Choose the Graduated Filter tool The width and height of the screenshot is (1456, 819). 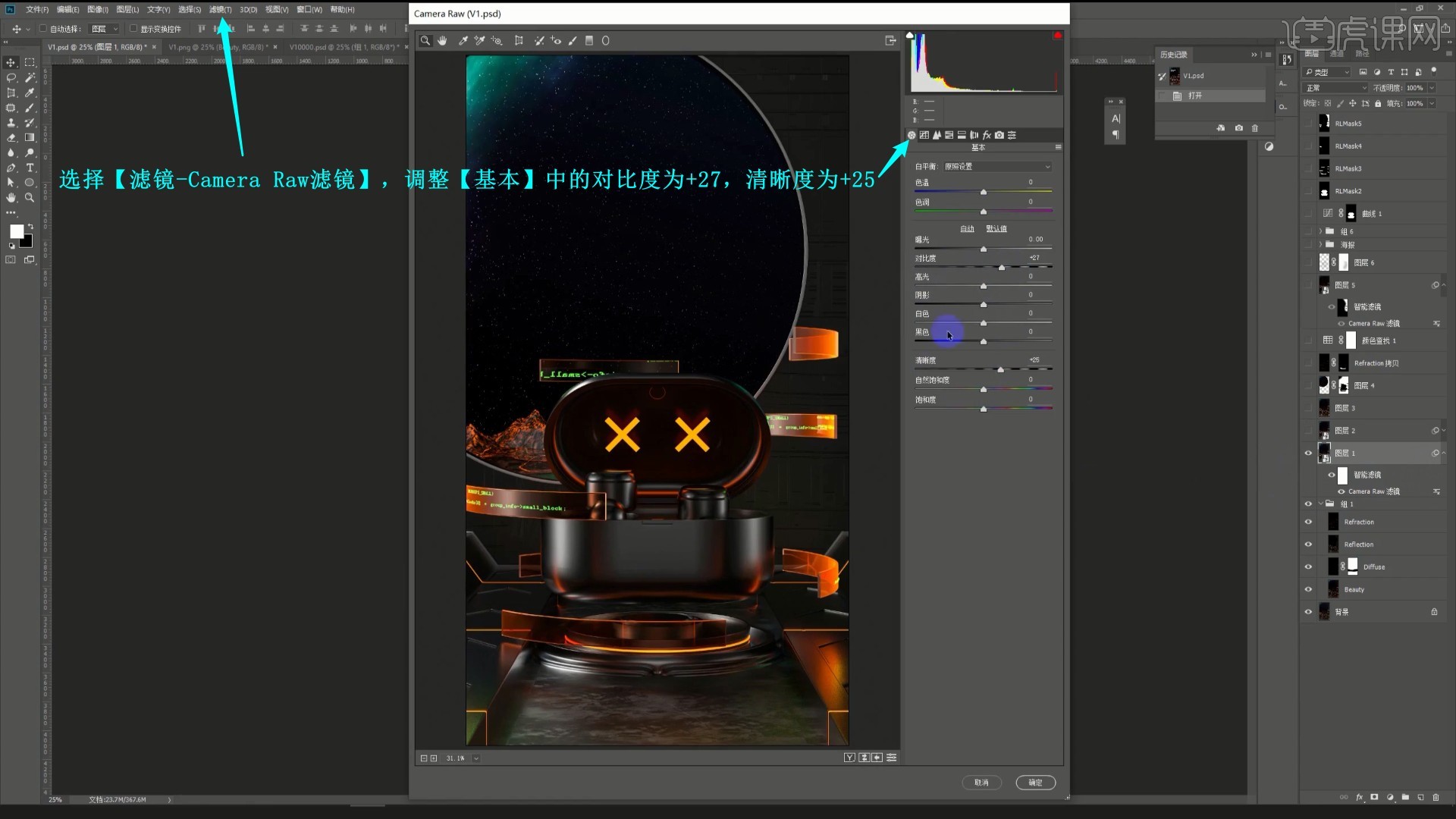point(589,41)
